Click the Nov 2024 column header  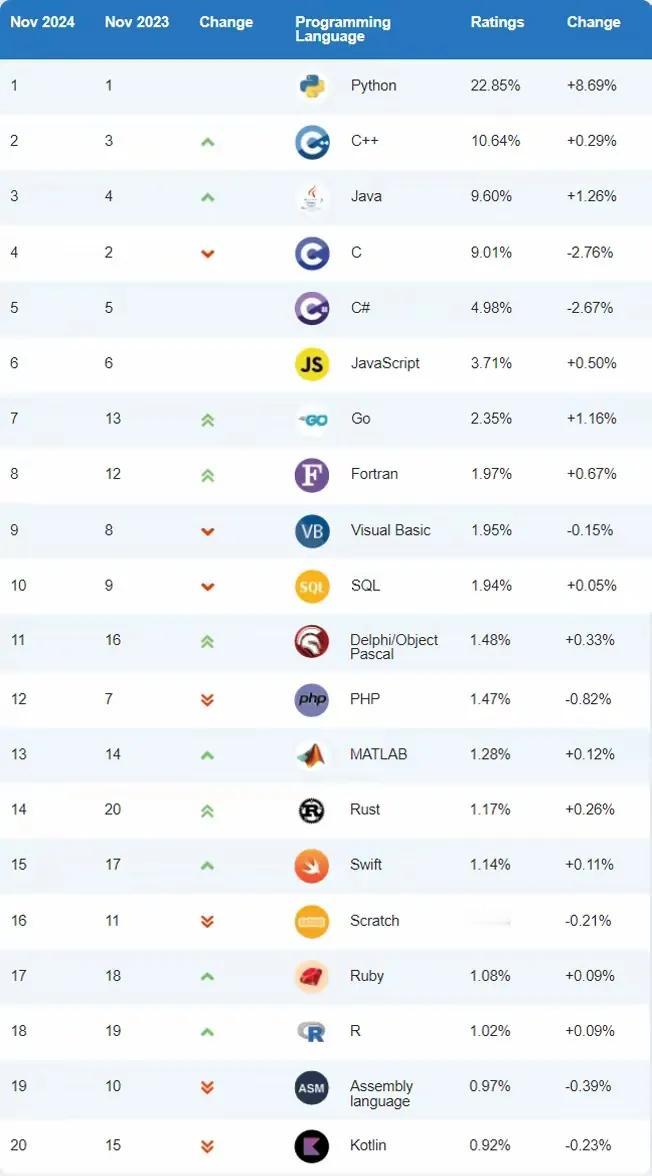(x=42, y=22)
